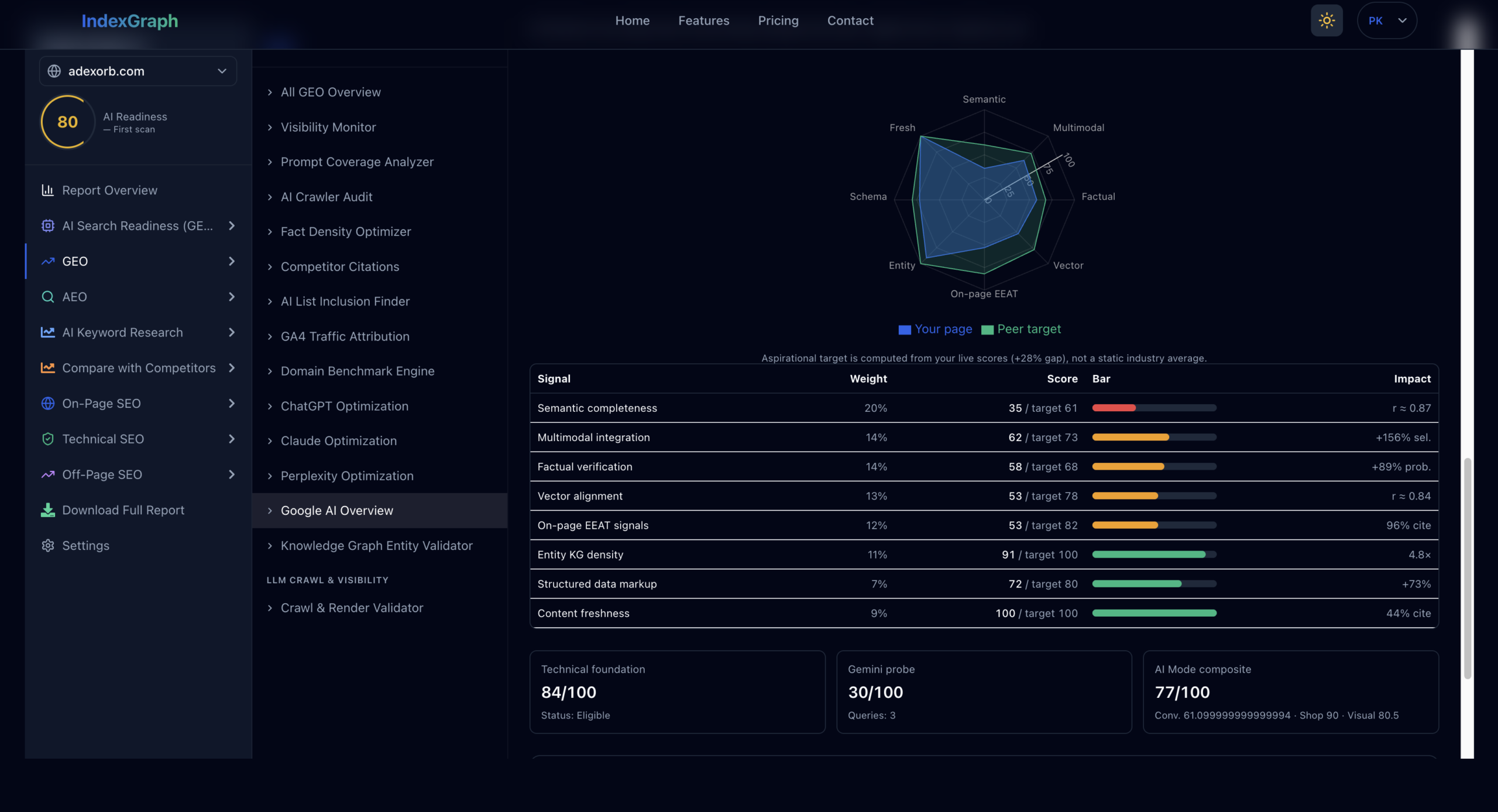Screen dimensions: 1498x812
Task: Expand the On-Page SEO chevron
Action: pos(232,404)
